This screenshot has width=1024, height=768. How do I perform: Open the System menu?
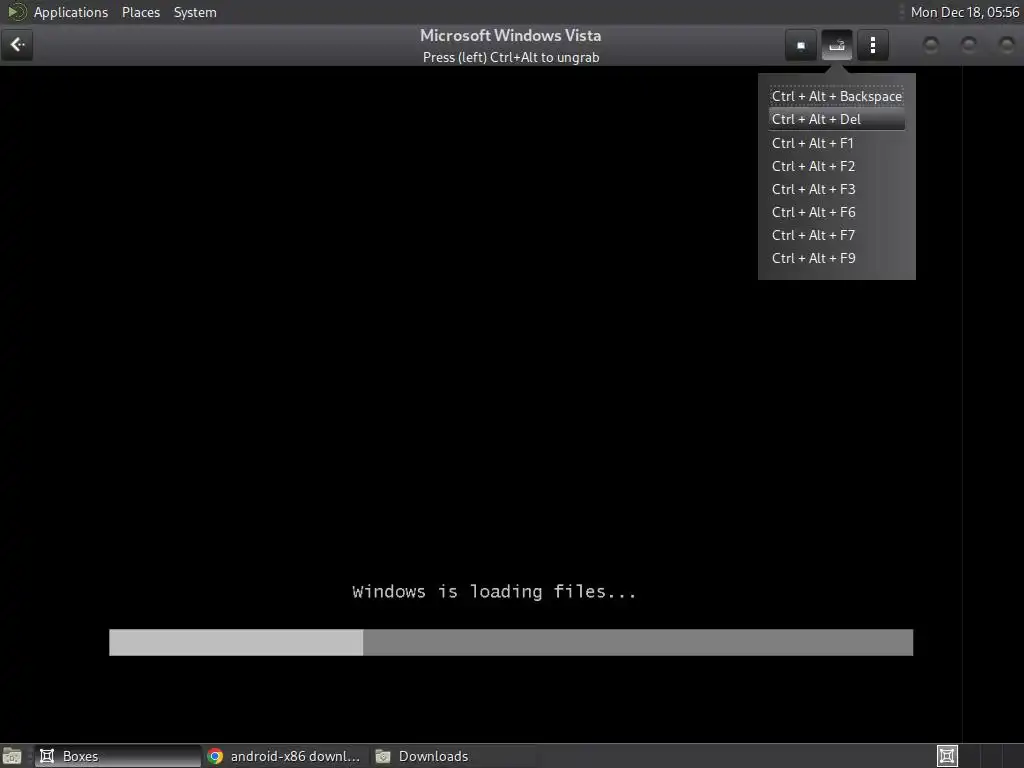click(x=195, y=12)
